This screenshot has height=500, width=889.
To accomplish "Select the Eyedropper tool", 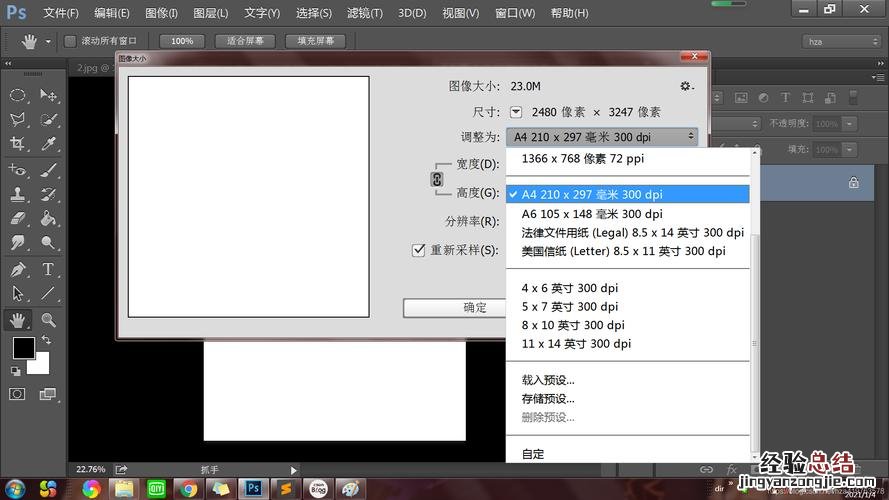I will click(48, 144).
